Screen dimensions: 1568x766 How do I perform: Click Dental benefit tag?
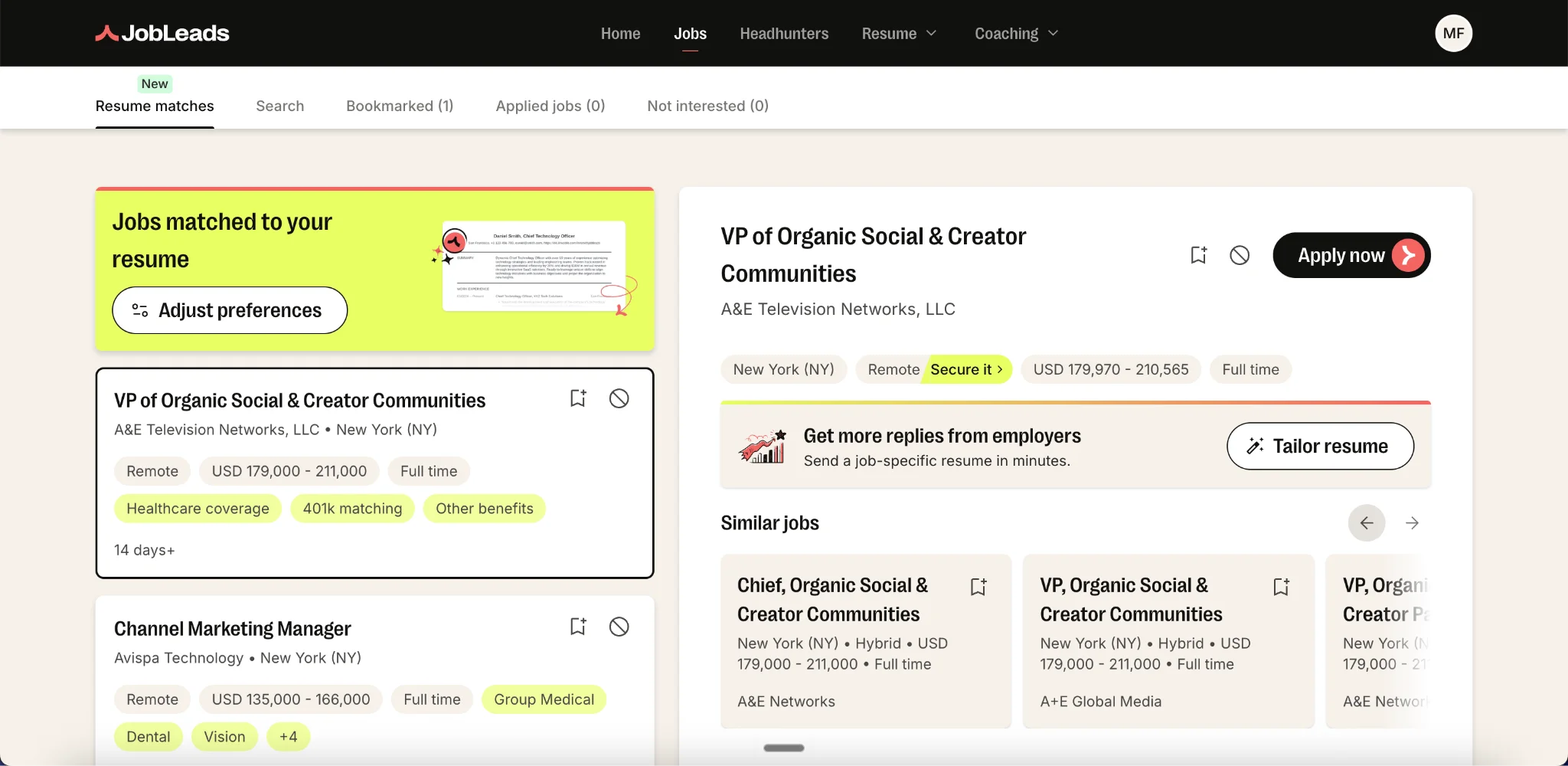coord(149,737)
